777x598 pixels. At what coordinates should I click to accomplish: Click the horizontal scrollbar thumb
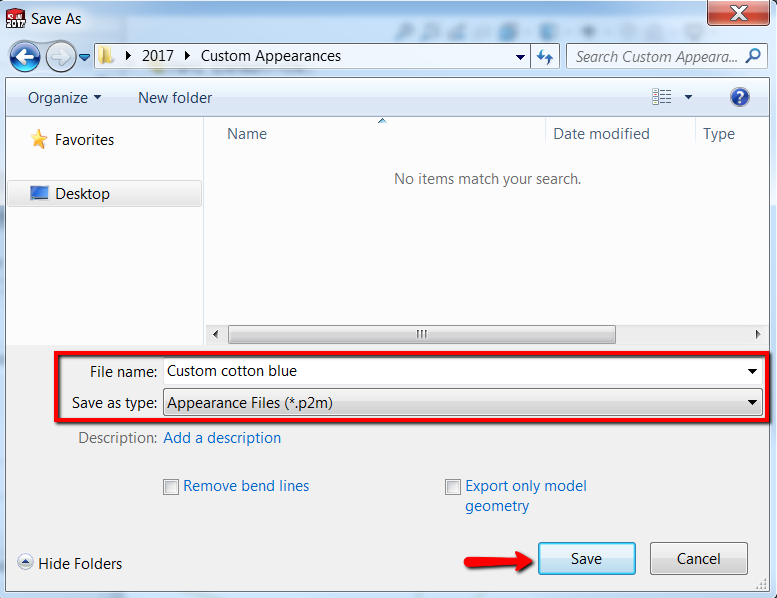[422, 334]
